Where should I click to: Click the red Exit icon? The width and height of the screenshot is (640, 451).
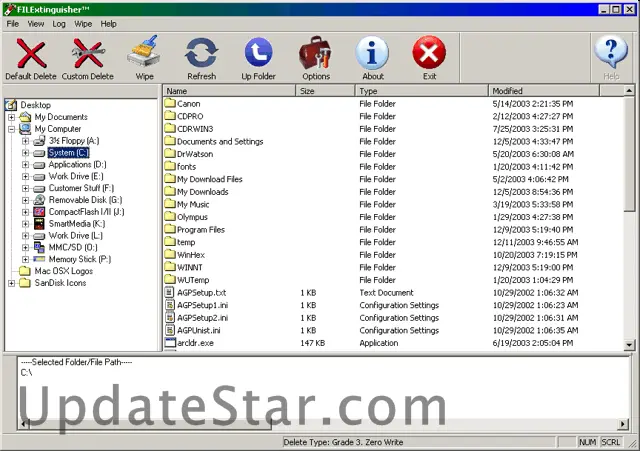tap(429, 53)
